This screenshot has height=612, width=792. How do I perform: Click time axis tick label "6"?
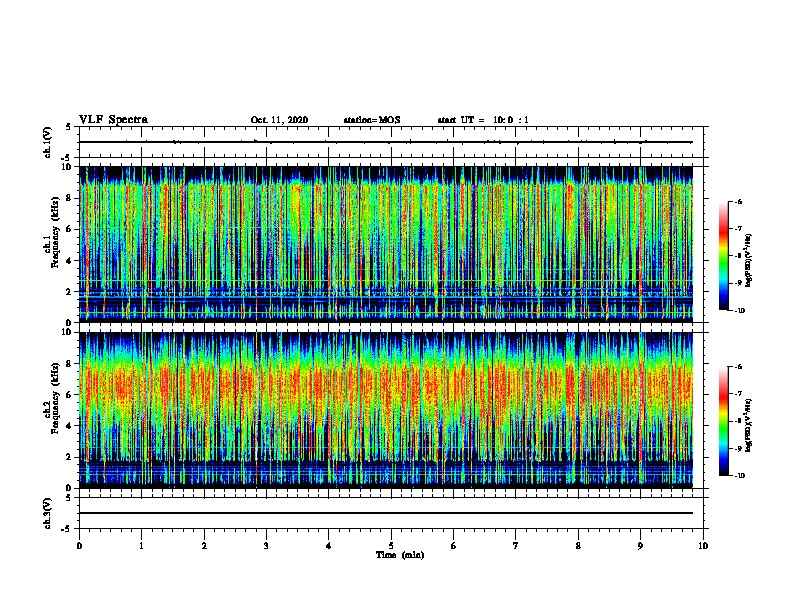point(454,545)
